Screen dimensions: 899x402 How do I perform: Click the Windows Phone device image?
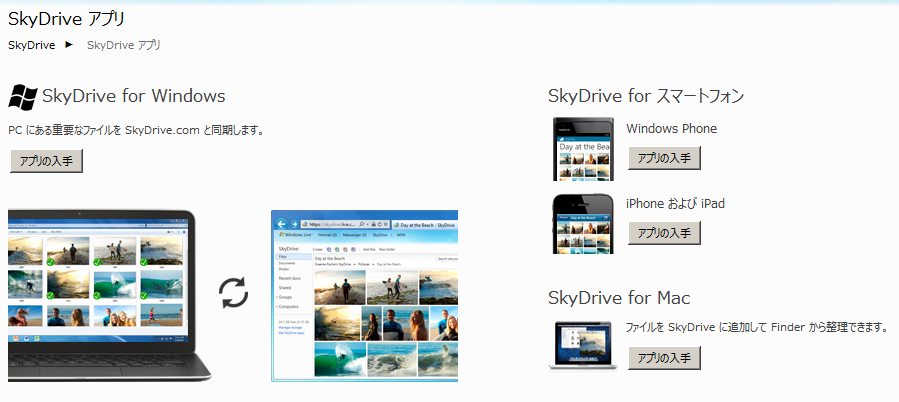[583, 148]
